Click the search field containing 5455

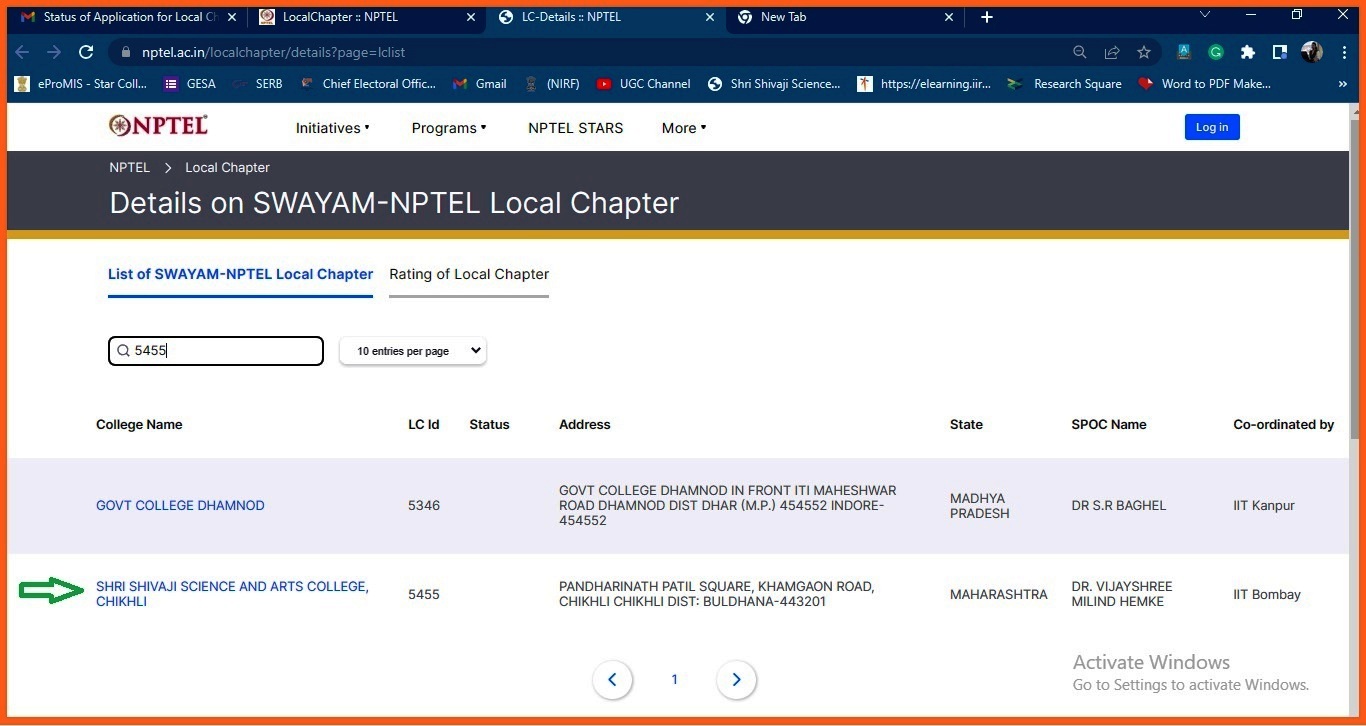[x=216, y=351]
